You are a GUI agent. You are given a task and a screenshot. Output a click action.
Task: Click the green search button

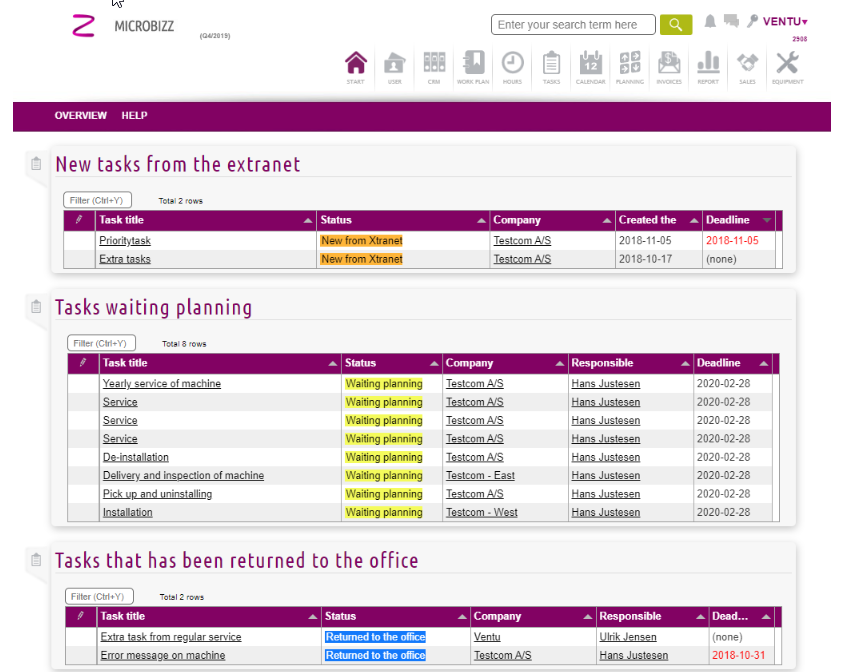[x=676, y=25]
